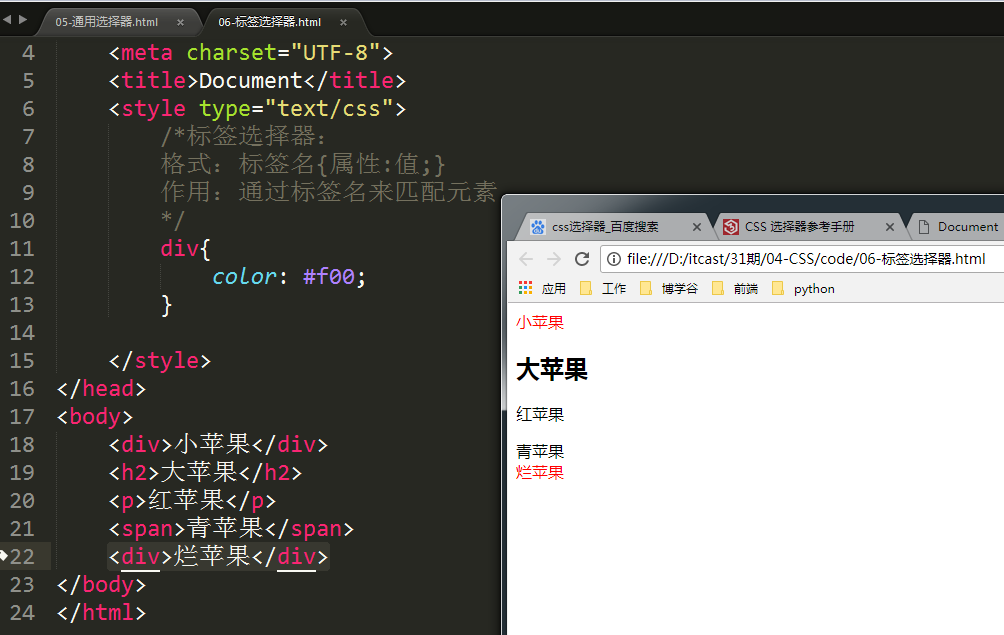Open the 工作 bookmarks folder
The width and height of the screenshot is (1004, 635).
coord(603,289)
